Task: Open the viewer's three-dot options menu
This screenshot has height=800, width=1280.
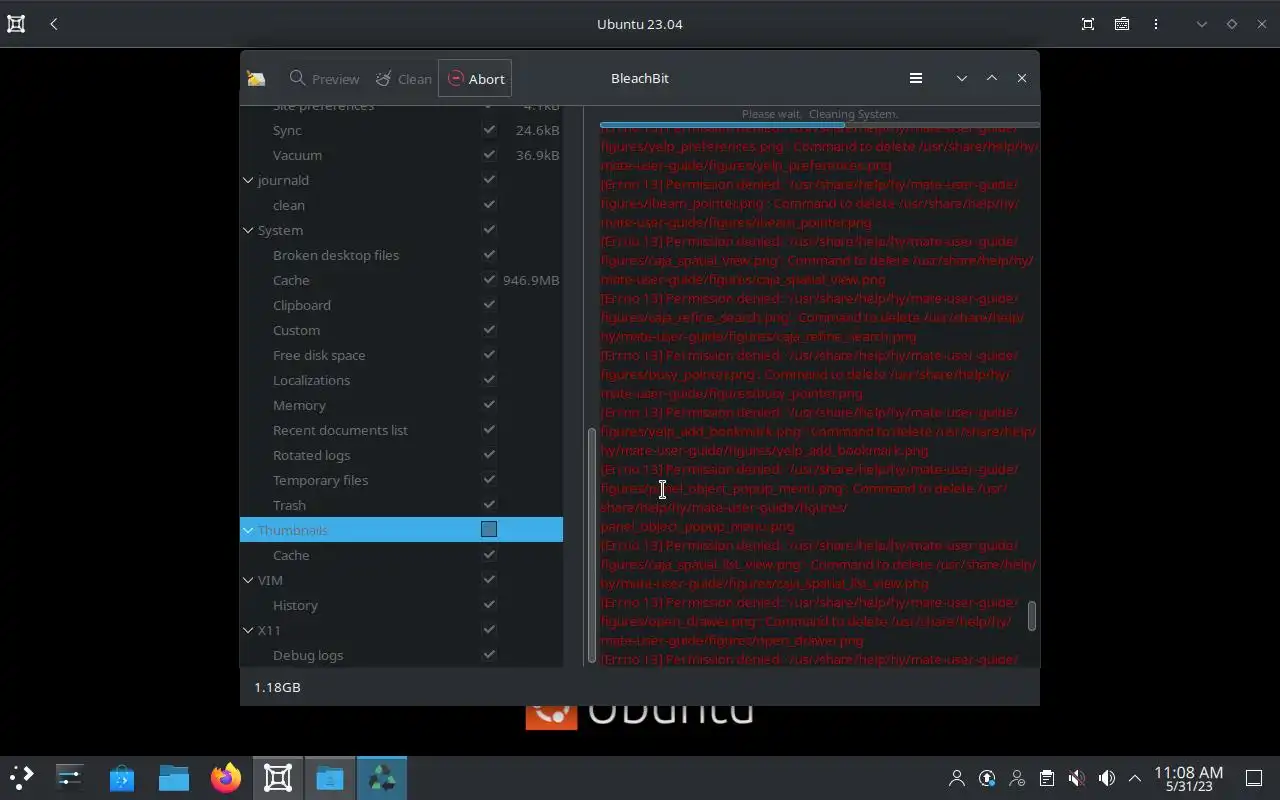Action: tap(1156, 24)
